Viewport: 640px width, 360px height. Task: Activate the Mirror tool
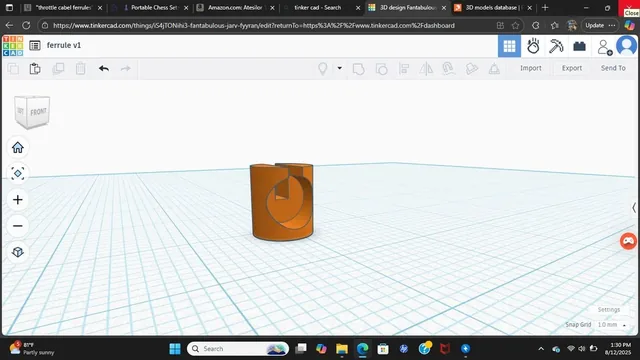tap(426, 69)
